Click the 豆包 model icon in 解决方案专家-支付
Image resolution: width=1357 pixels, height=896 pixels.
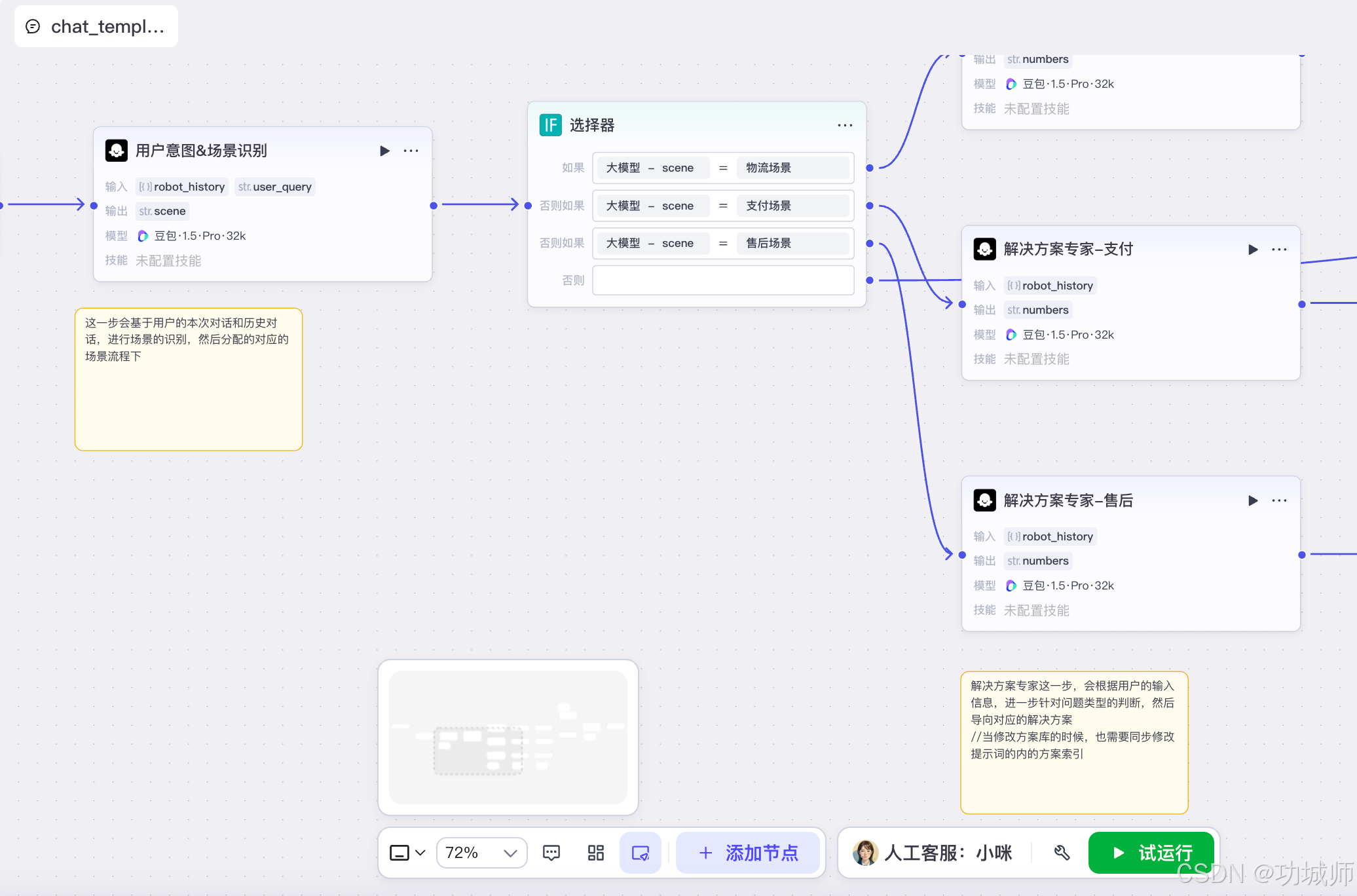pyautogui.click(x=1011, y=335)
